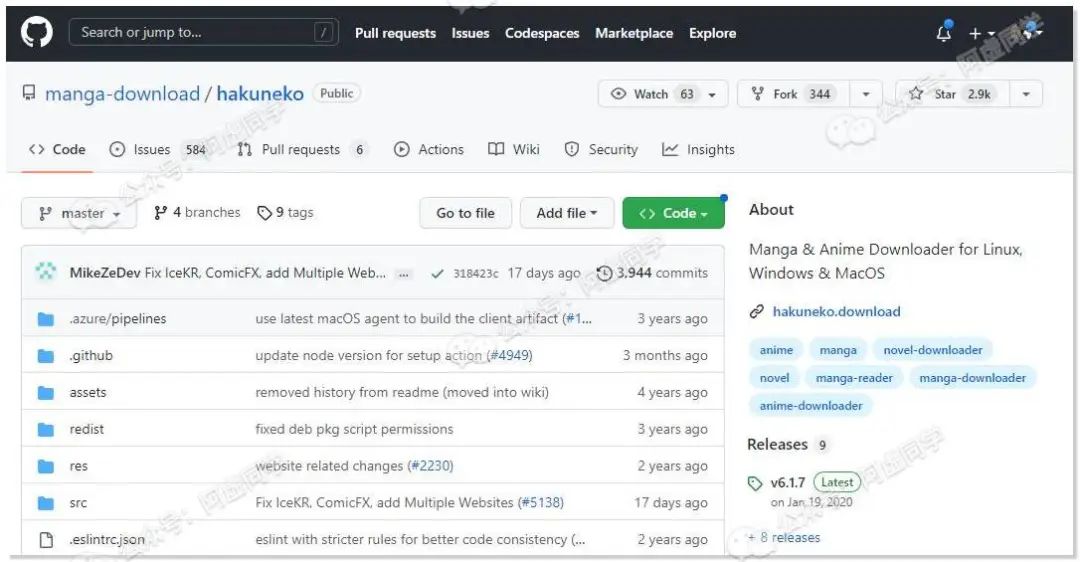The width and height of the screenshot is (1080, 562).
Task: Select the anime topic tag
Action: (x=776, y=350)
